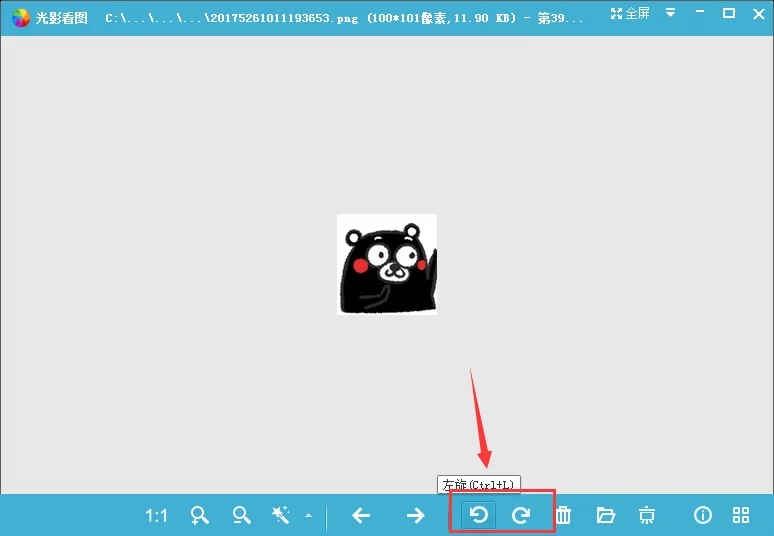
Task: Go to the previous image
Action: coord(361,516)
